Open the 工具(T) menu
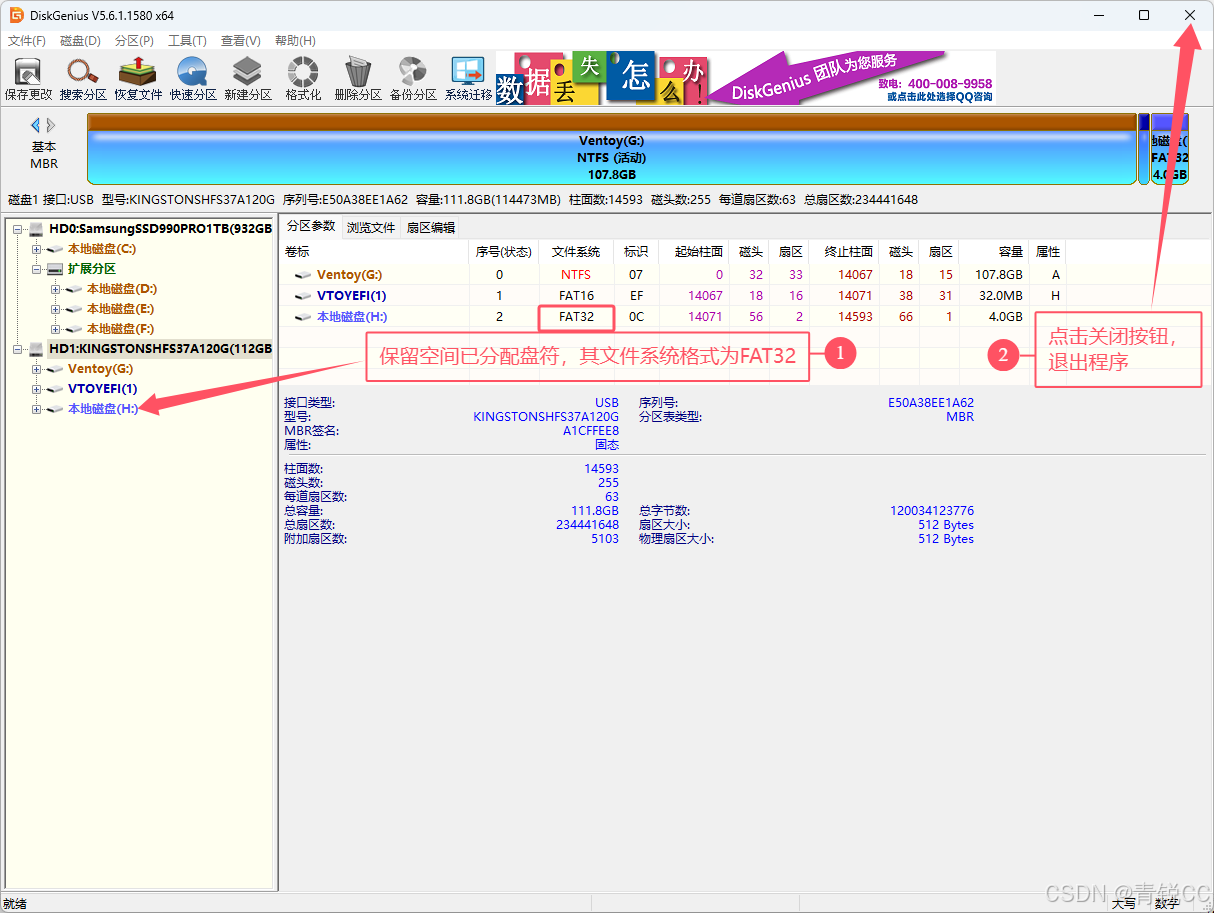The width and height of the screenshot is (1214, 913). click(x=187, y=41)
